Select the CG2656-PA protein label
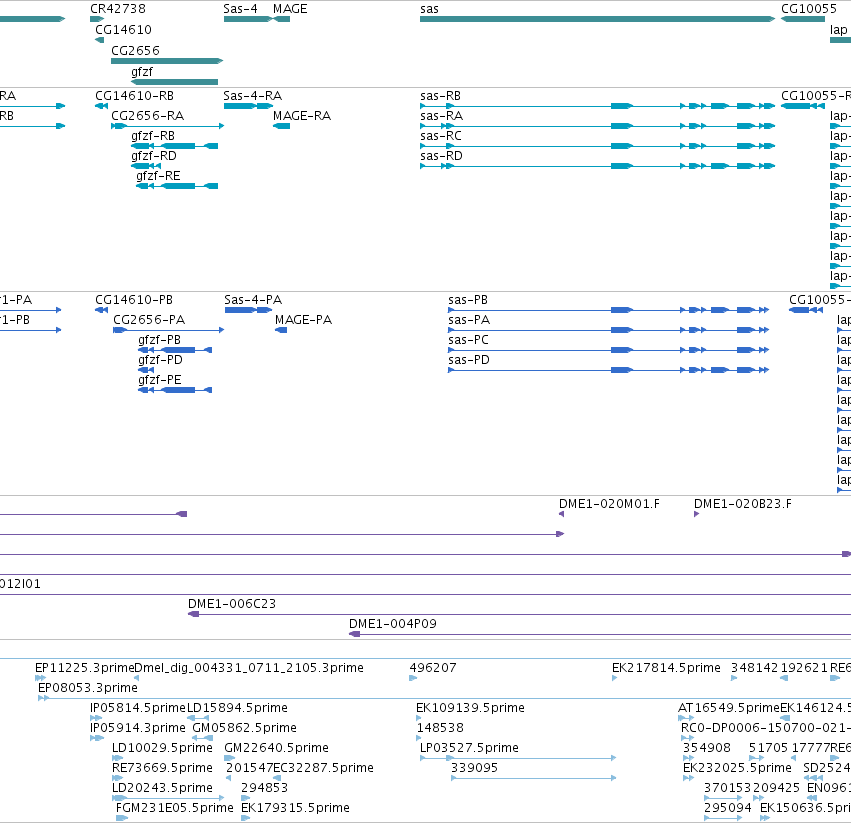Screen dimensions: 851x823 click(149, 320)
